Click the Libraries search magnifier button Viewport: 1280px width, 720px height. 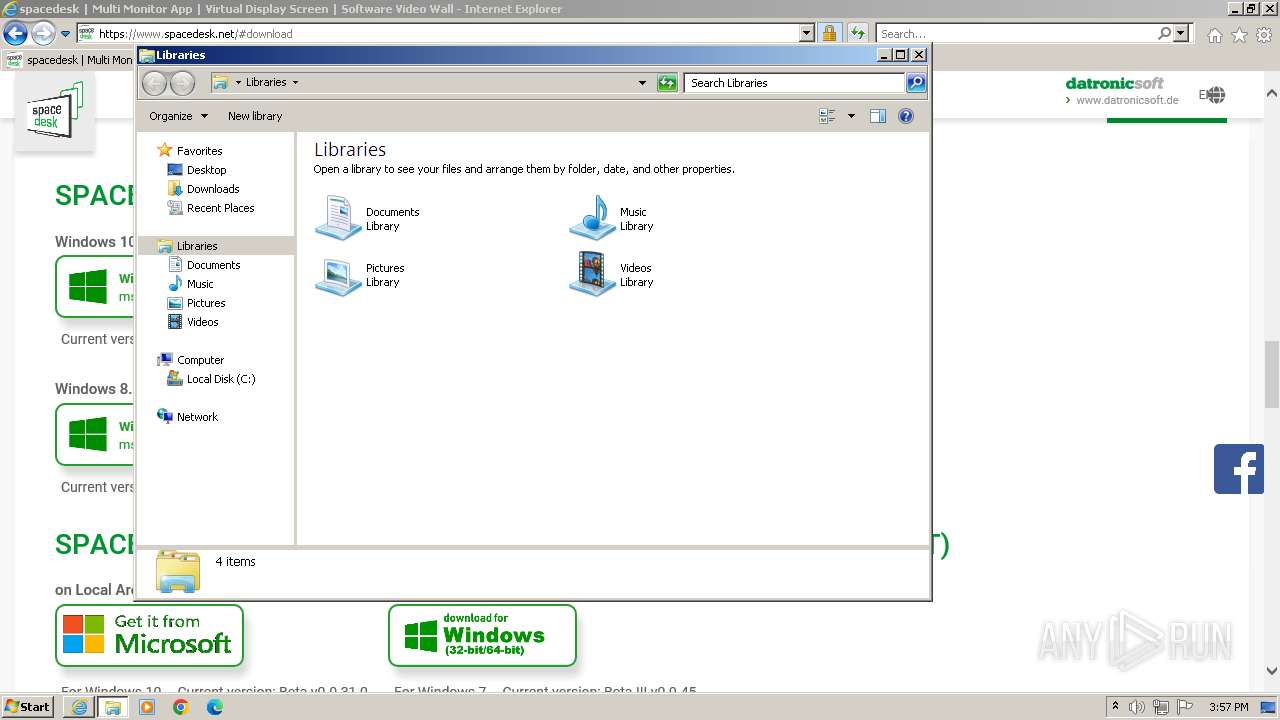pos(916,83)
